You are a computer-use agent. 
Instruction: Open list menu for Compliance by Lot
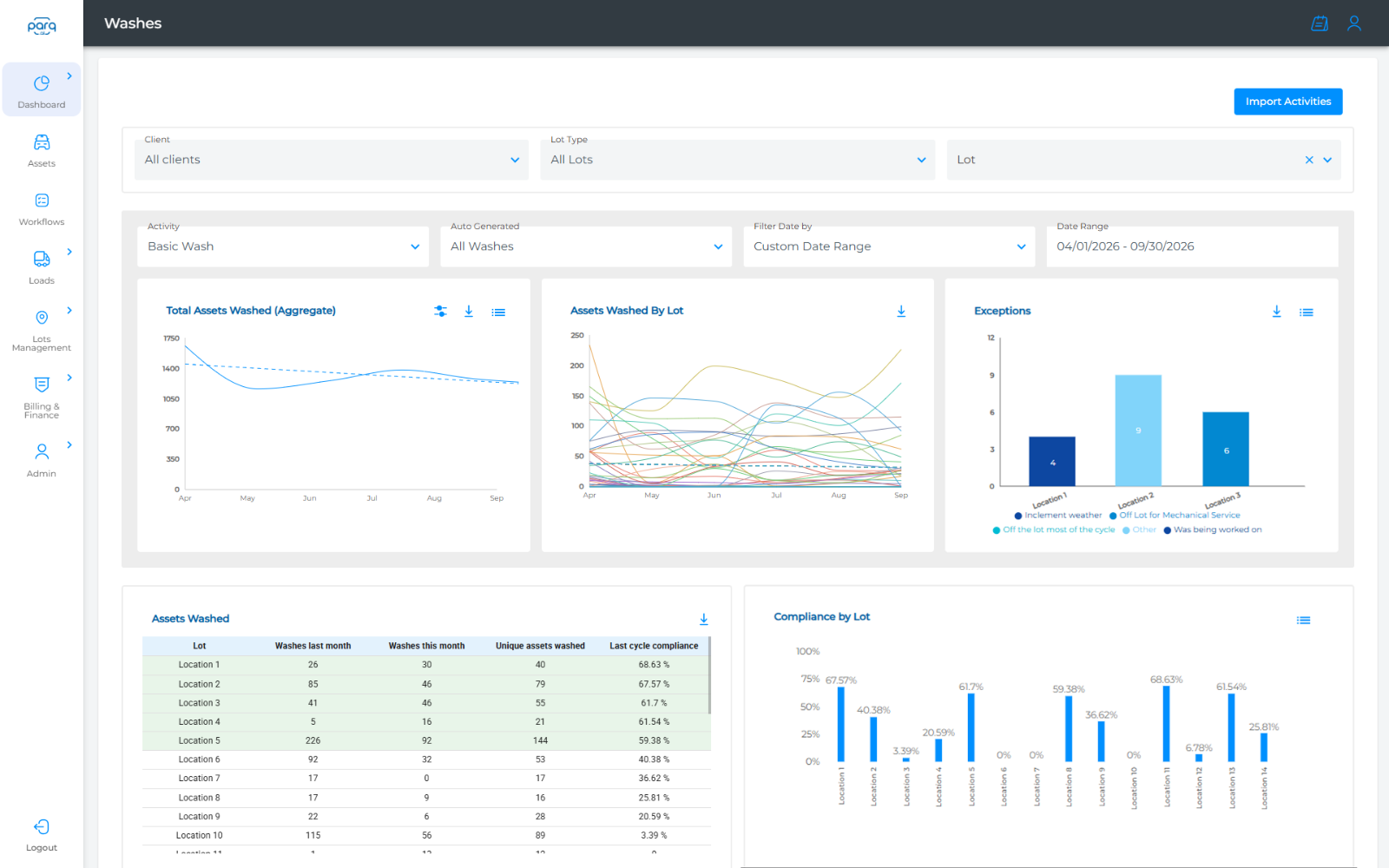coord(1304,620)
